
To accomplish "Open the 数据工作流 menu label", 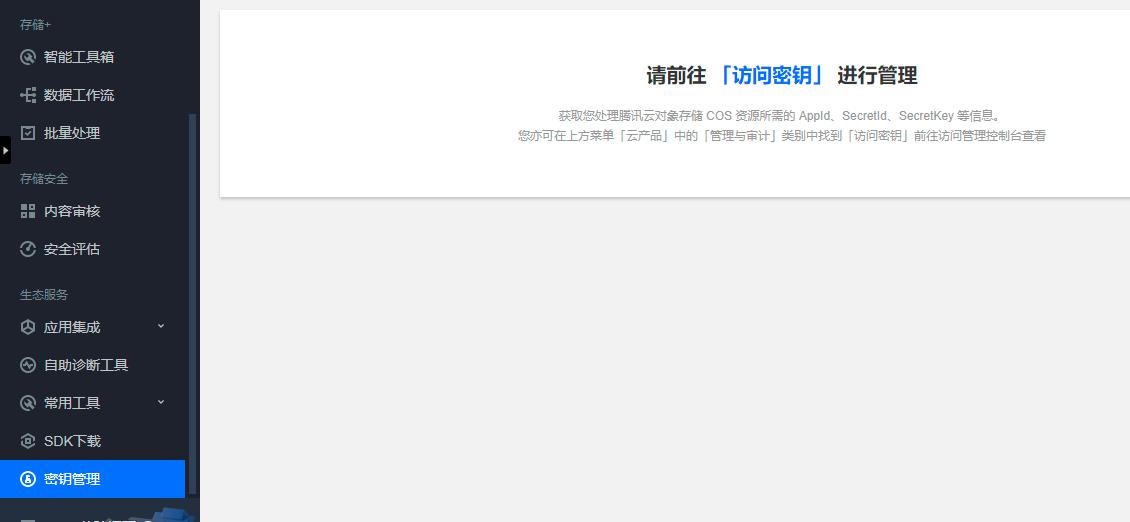I will 79,95.
